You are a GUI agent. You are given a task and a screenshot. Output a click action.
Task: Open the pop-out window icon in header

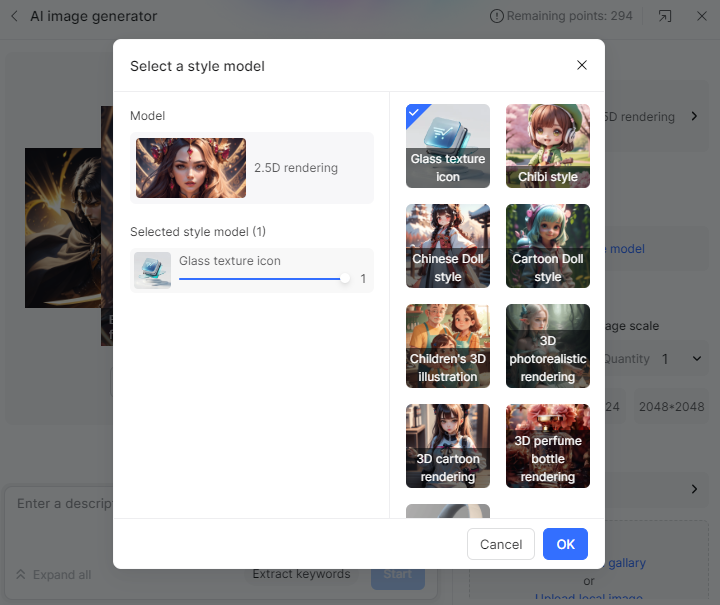click(664, 17)
